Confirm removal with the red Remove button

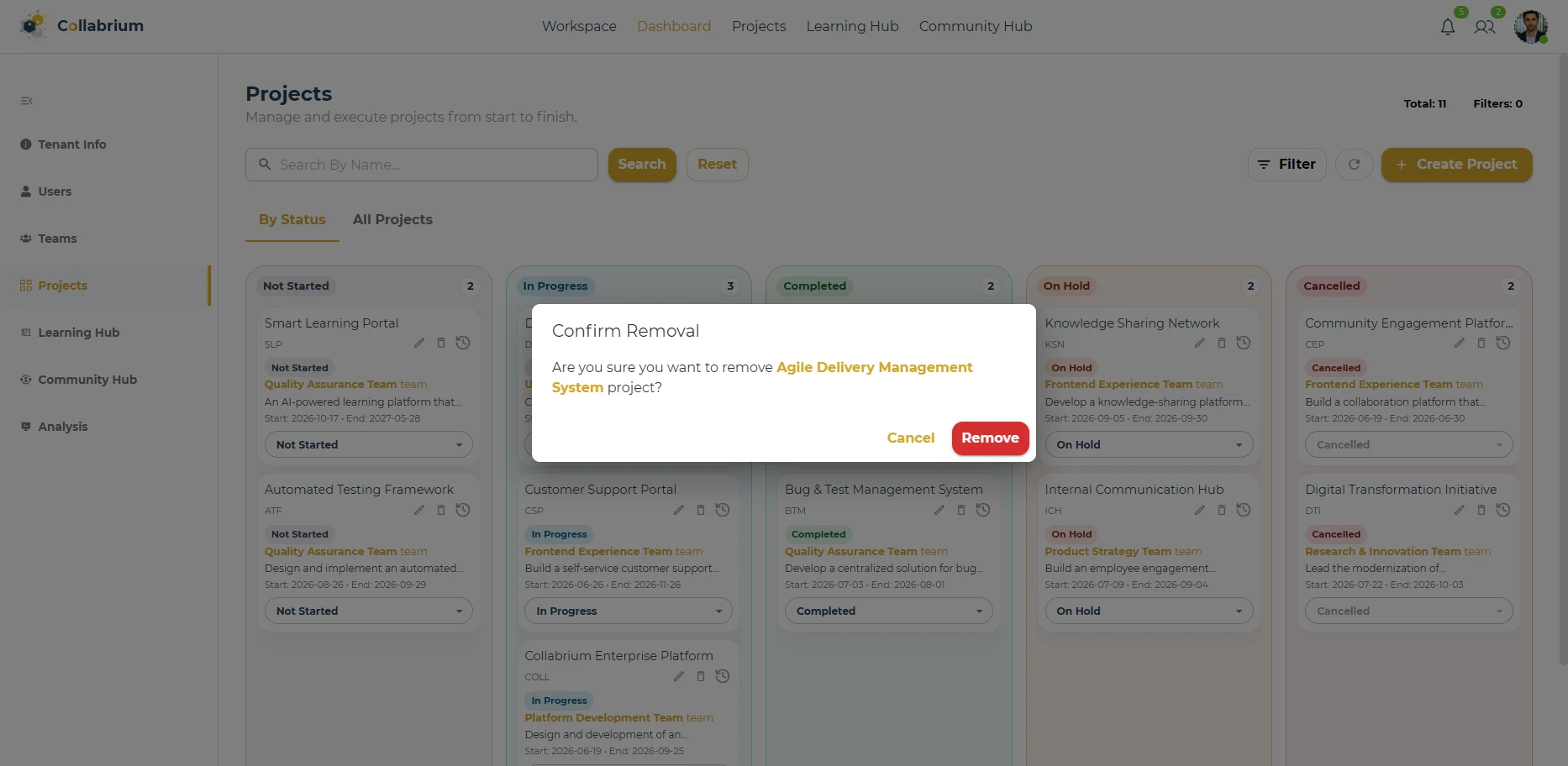(x=990, y=438)
